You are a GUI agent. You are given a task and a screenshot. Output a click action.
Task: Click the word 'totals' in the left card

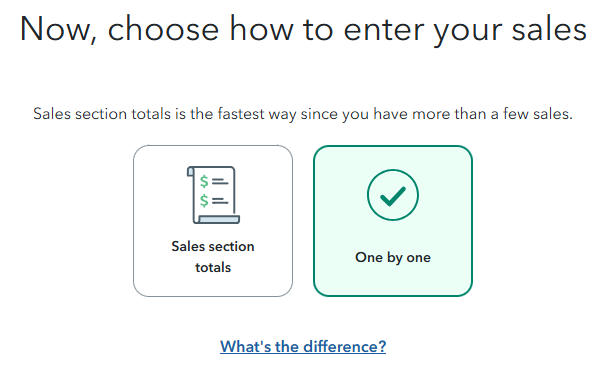[213, 267]
